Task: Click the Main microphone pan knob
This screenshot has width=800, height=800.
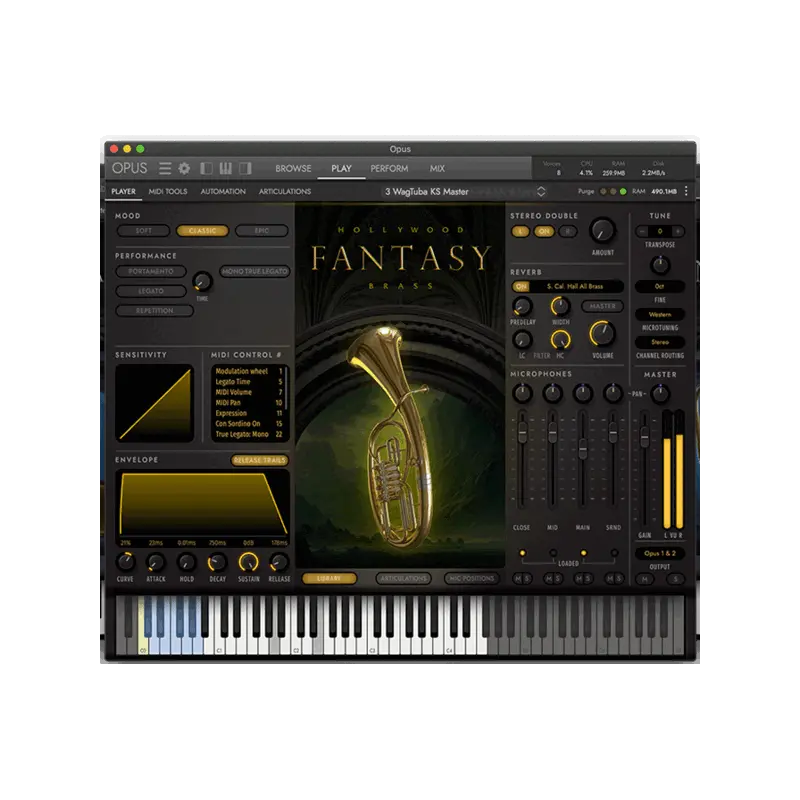Action: pos(583,393)
